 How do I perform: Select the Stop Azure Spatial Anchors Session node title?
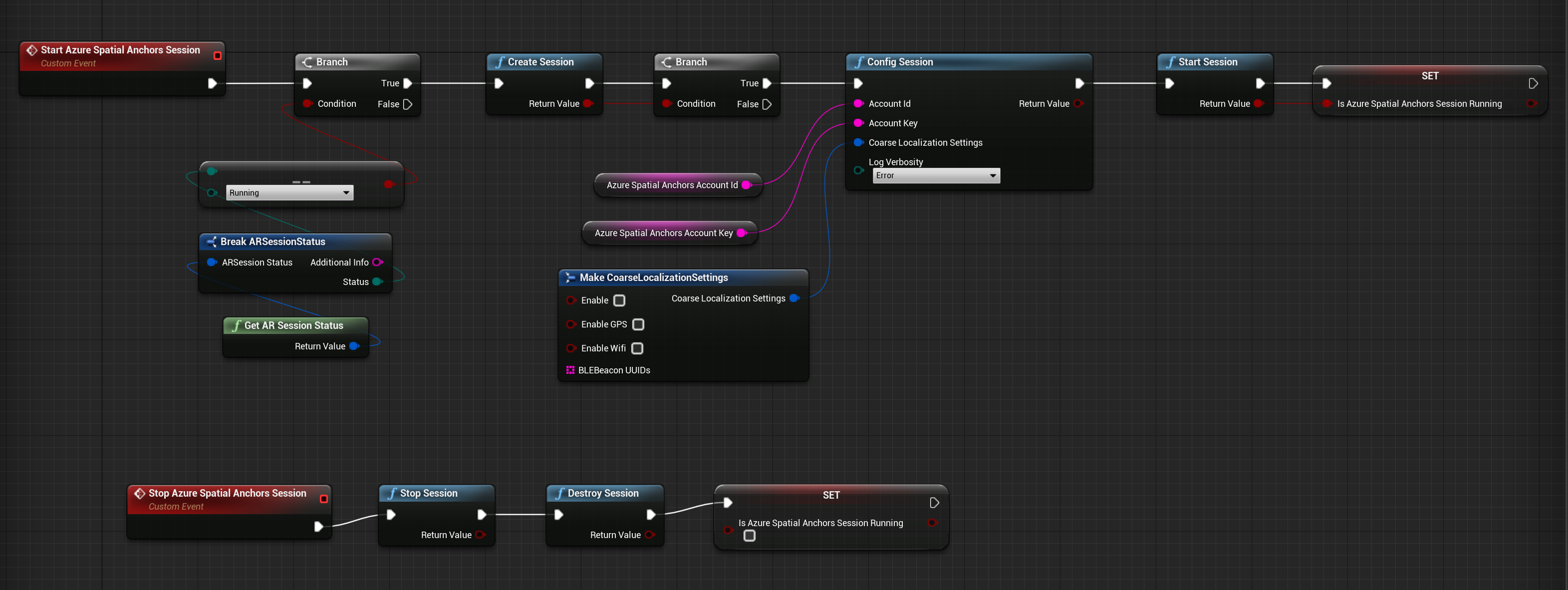228,493
